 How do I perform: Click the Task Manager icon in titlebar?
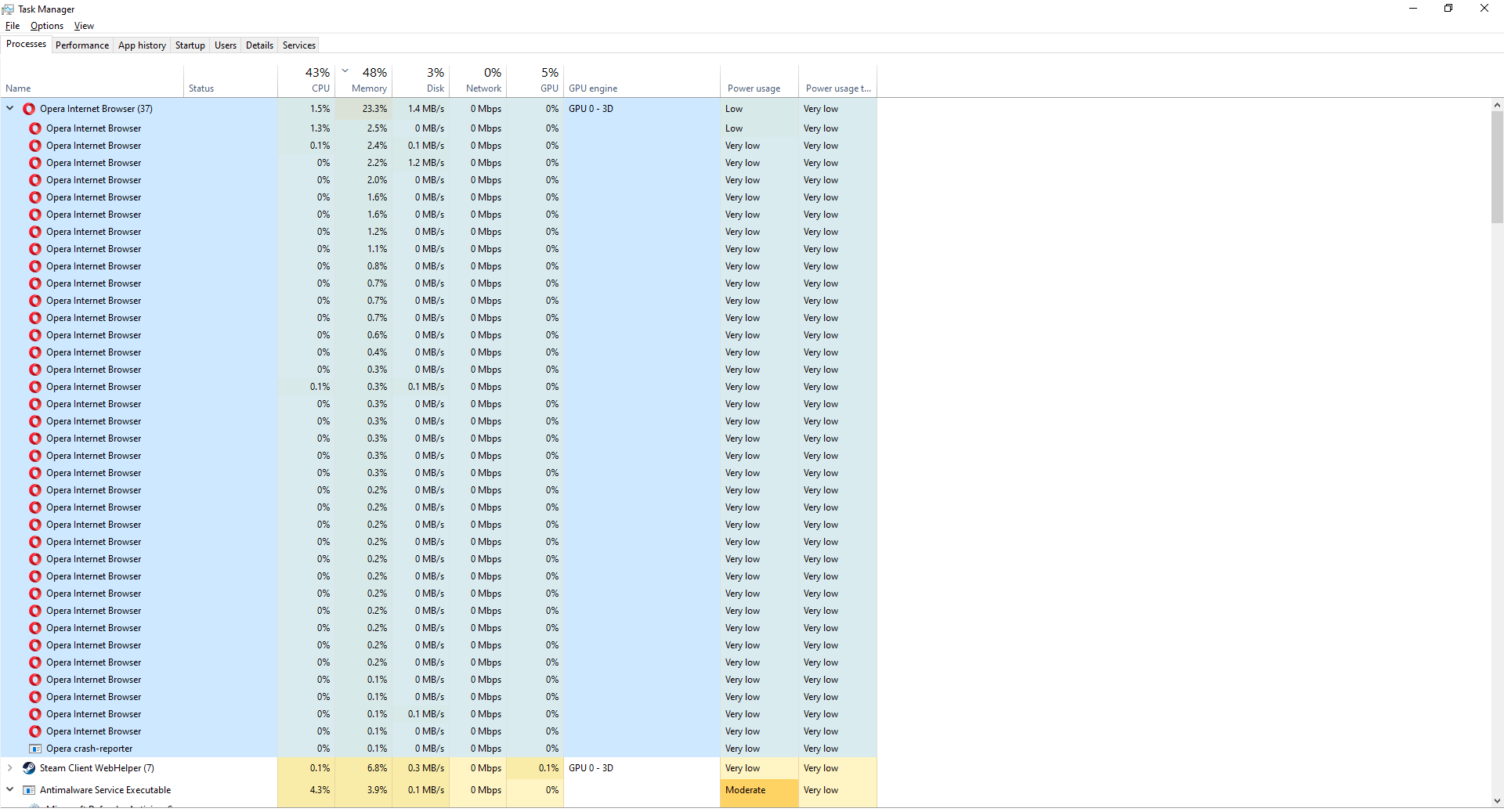9,9
